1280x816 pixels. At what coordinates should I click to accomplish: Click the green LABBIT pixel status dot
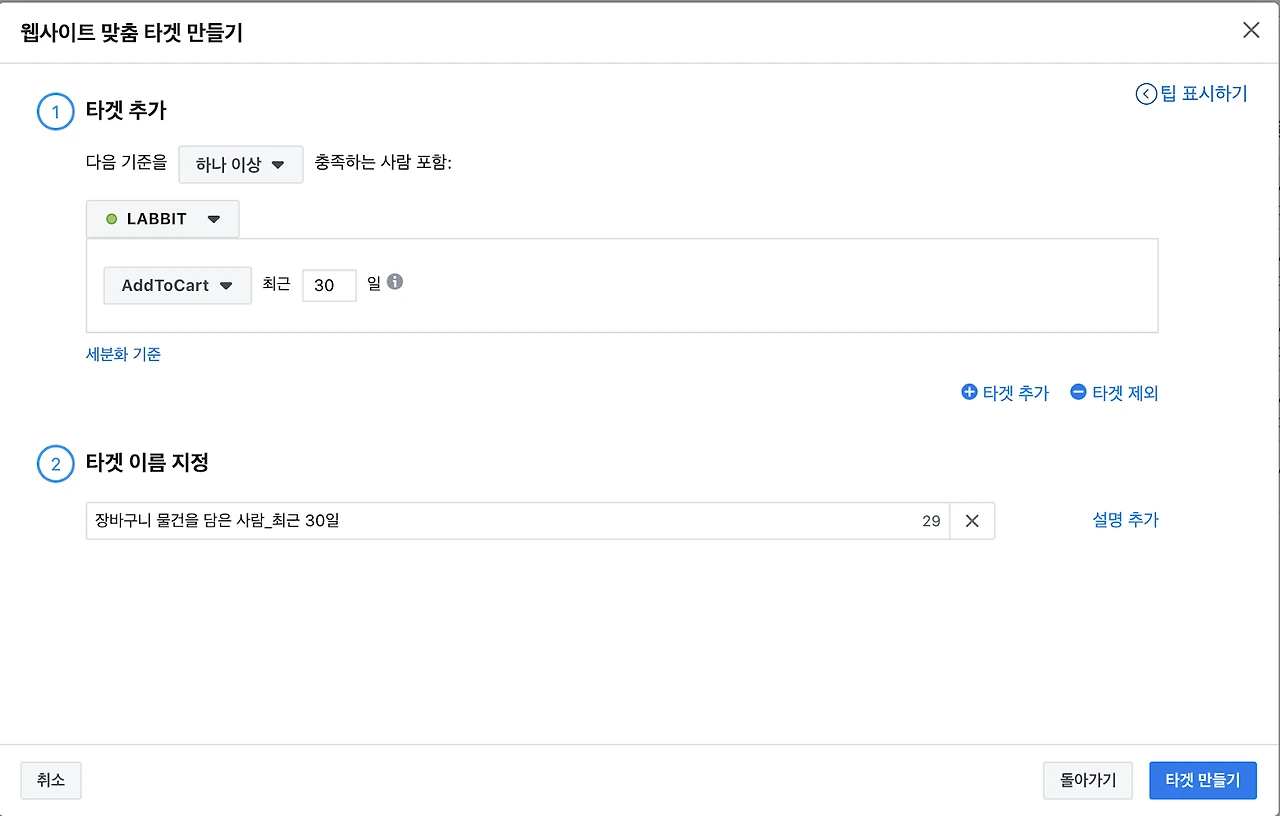pos(111,219)
